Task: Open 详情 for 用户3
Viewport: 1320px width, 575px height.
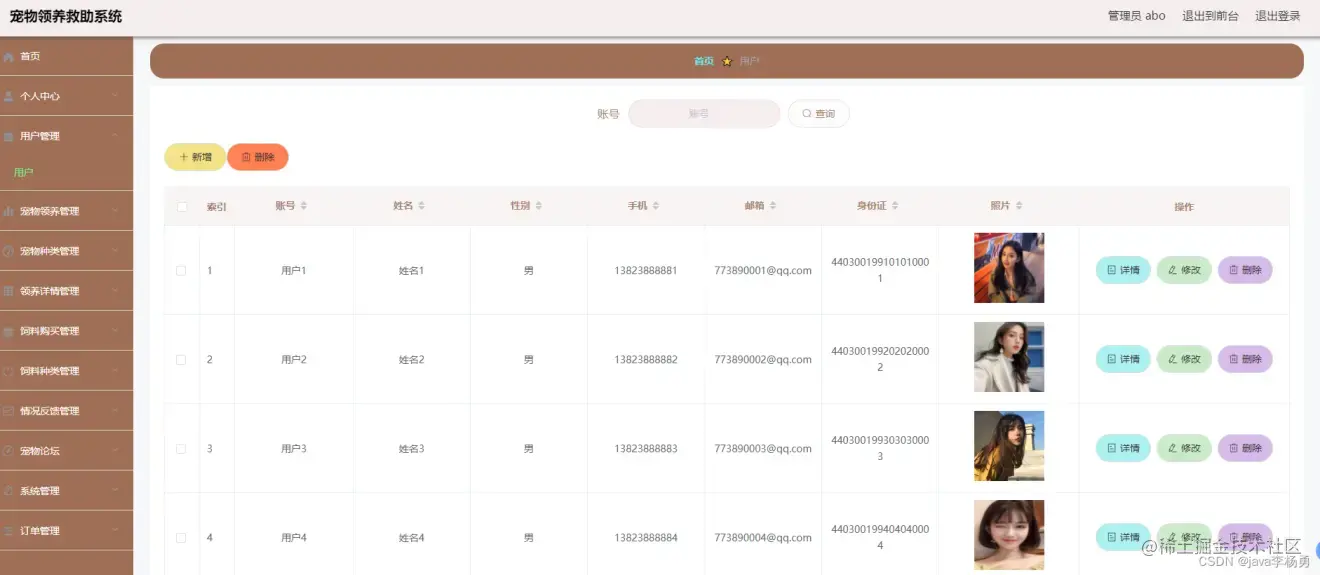Action: (x=1123, y=448)
